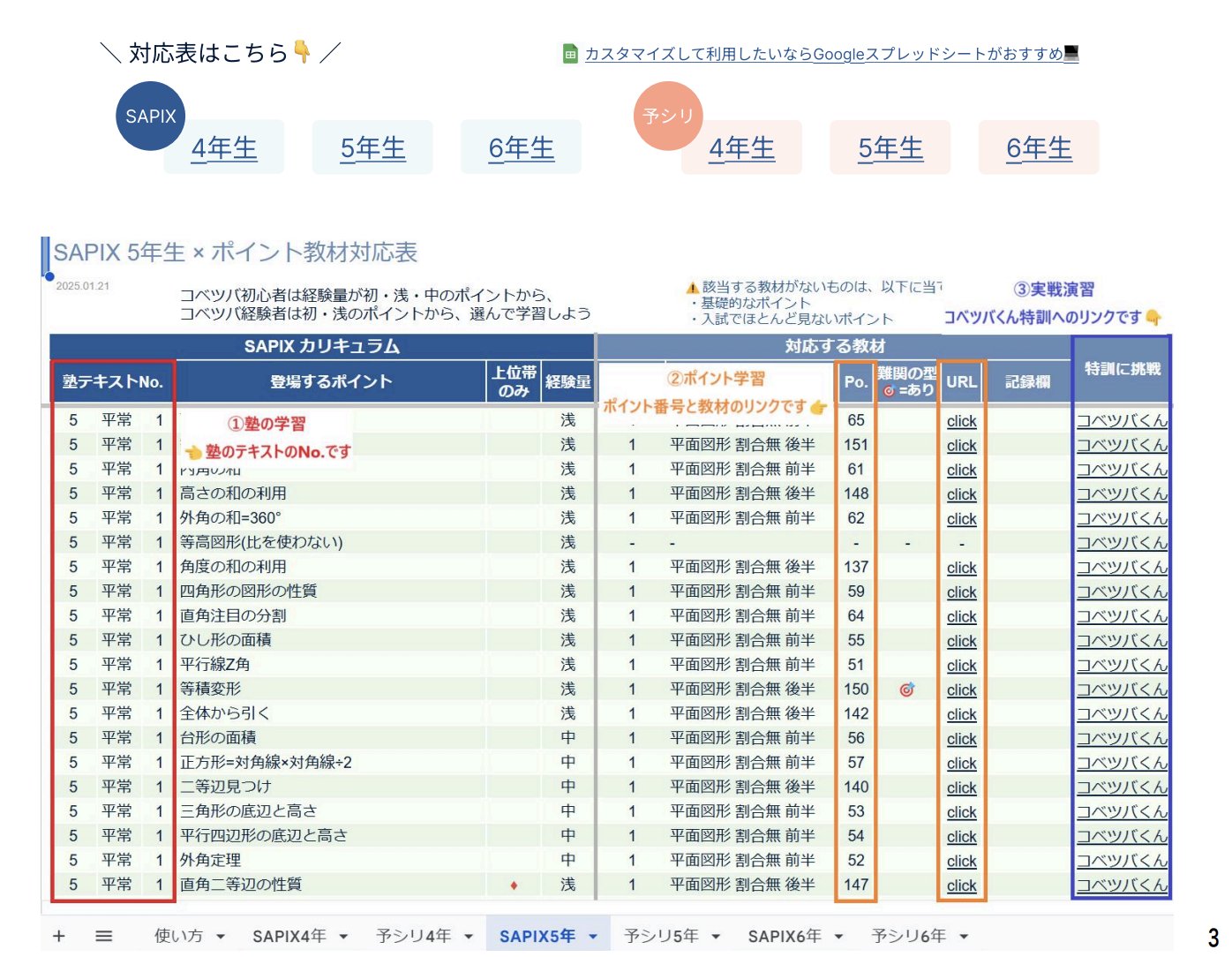This screenshot has width=1232, height=957.
Task: Click the Google Sheets icon beside the link
Action: (x=570, y=54)
